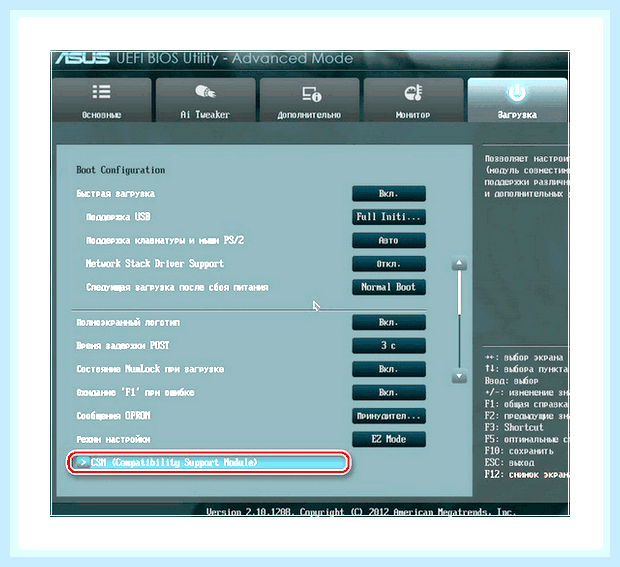Click the Boot Configuration heading
The image size is (620, 567).
coord(121,170)
